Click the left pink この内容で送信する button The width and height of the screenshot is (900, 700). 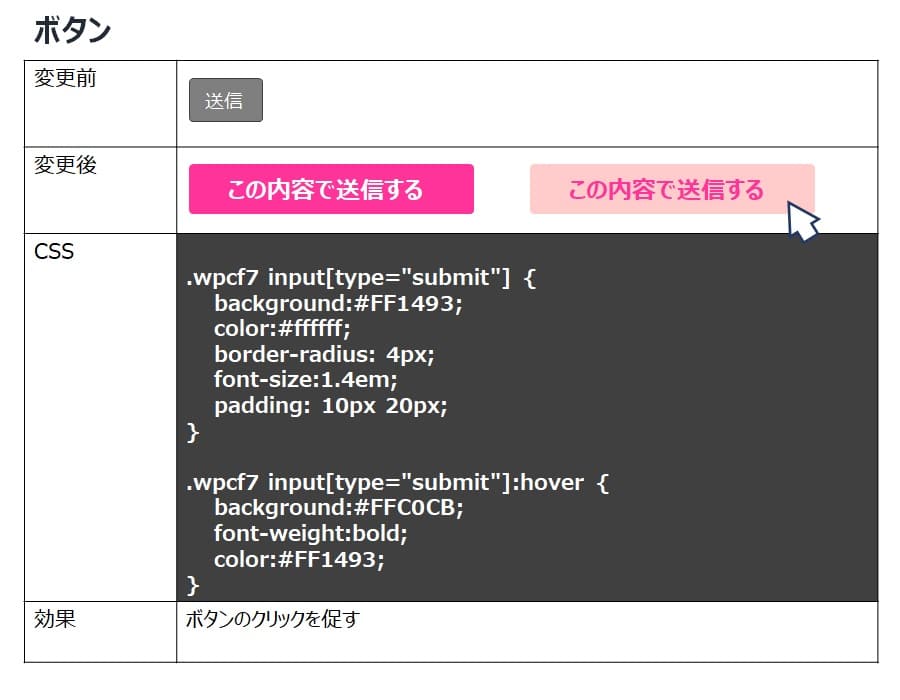331,188
